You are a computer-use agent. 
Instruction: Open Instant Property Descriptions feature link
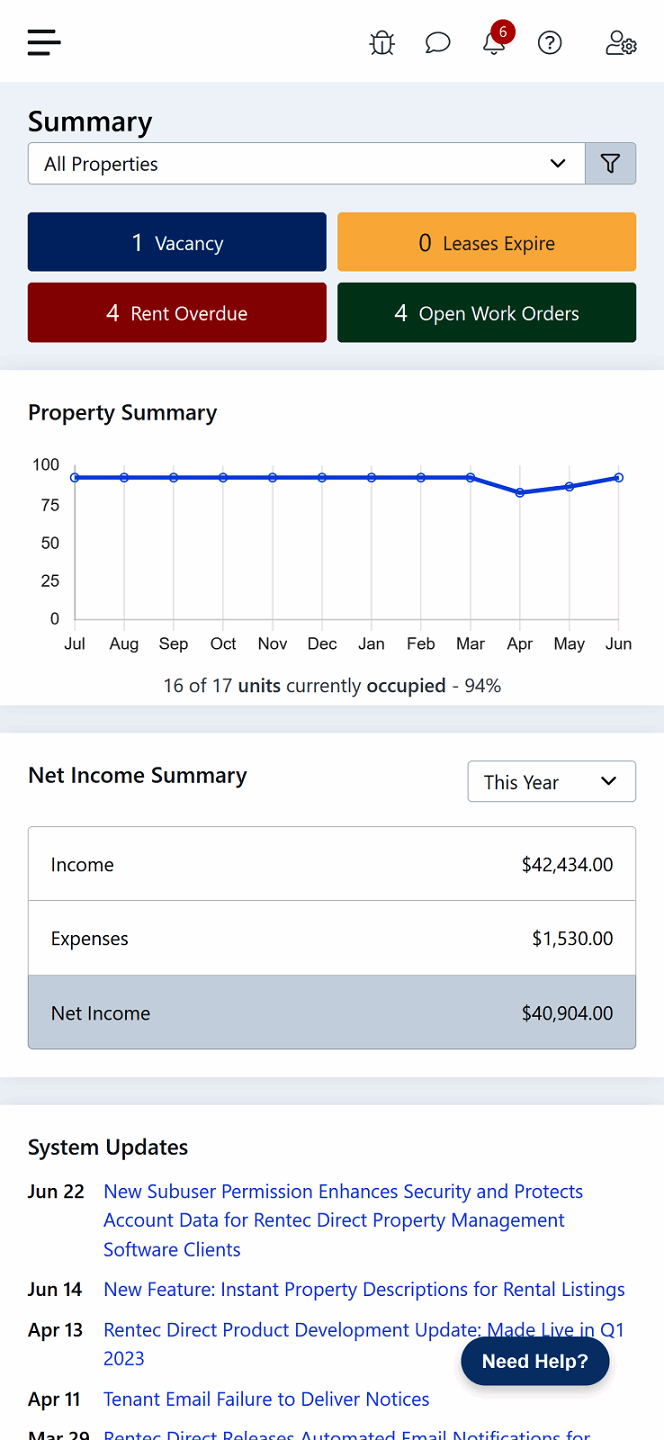point(364,1290)
